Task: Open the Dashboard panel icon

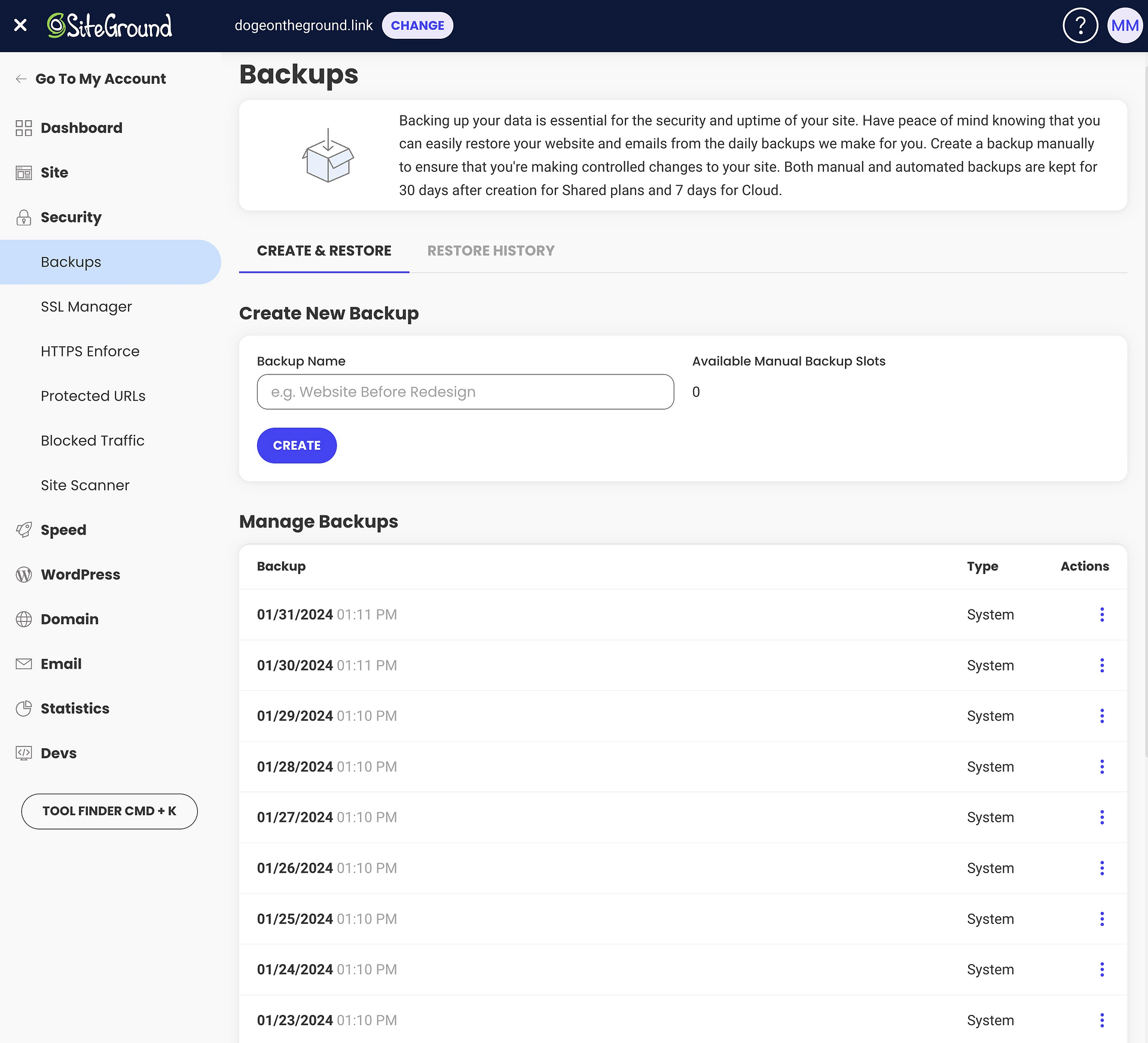Action: 23,128
